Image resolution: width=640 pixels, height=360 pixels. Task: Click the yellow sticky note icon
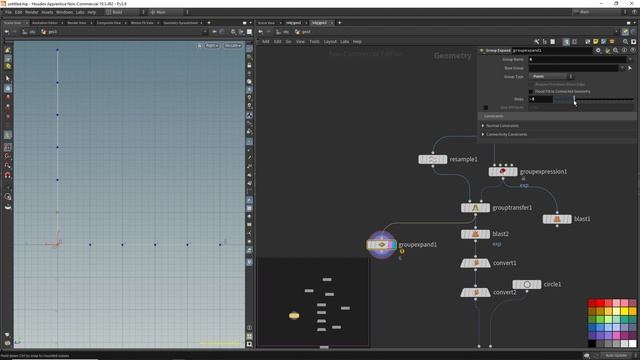coord(596,42)
